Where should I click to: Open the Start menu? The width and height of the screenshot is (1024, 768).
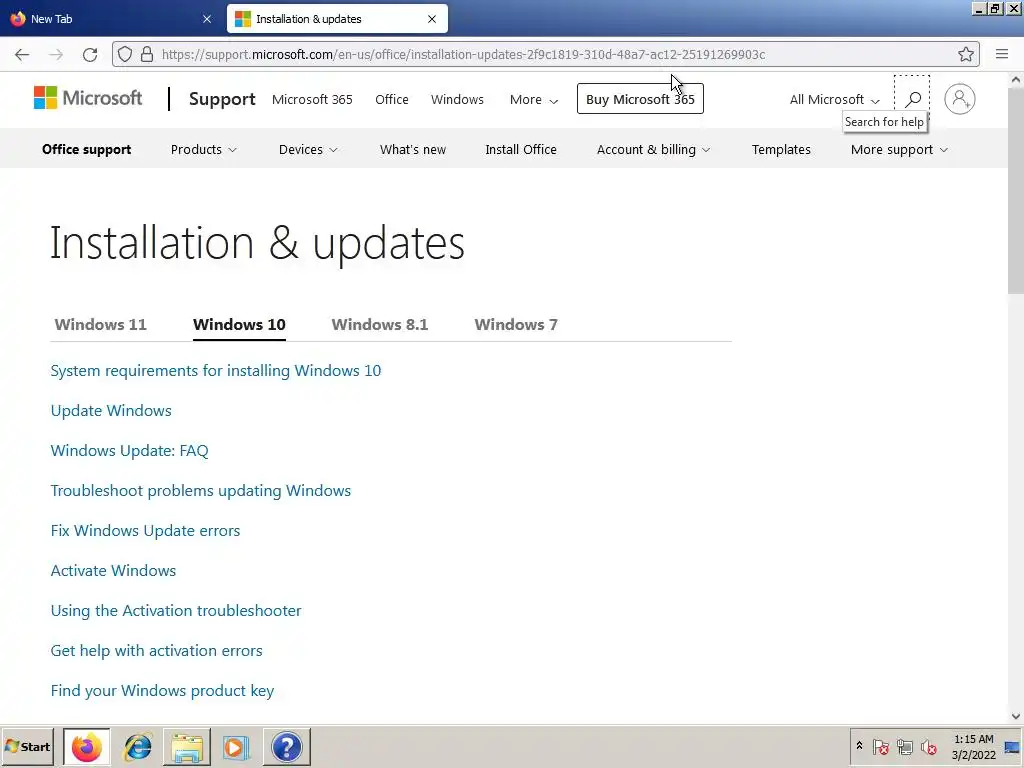click(x=27, y=746)
